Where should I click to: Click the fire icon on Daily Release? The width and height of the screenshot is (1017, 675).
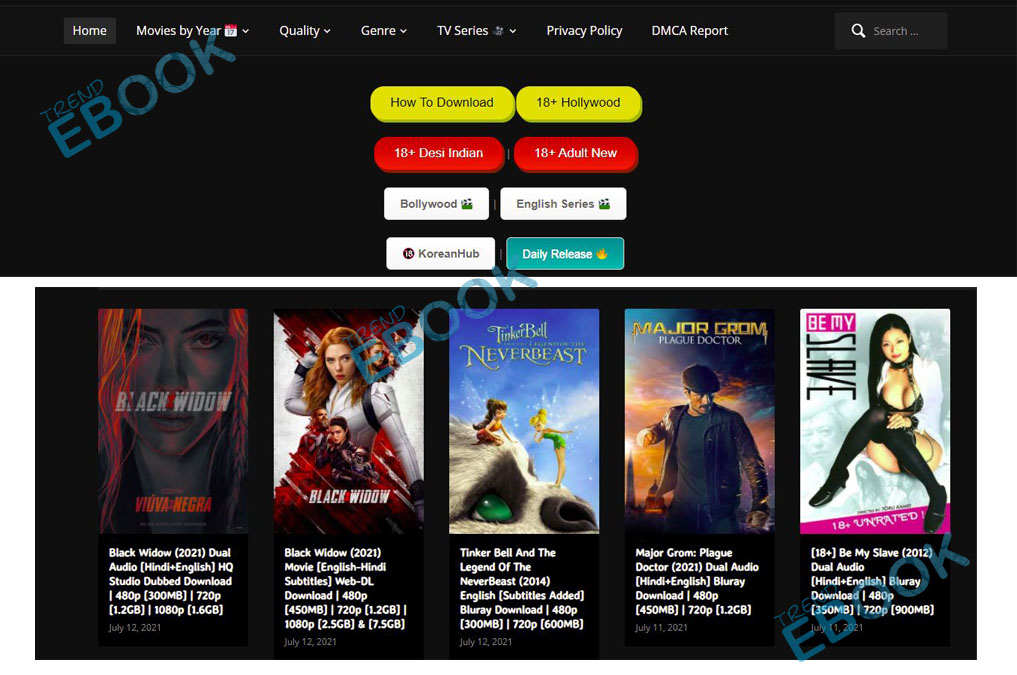[602, 254]
